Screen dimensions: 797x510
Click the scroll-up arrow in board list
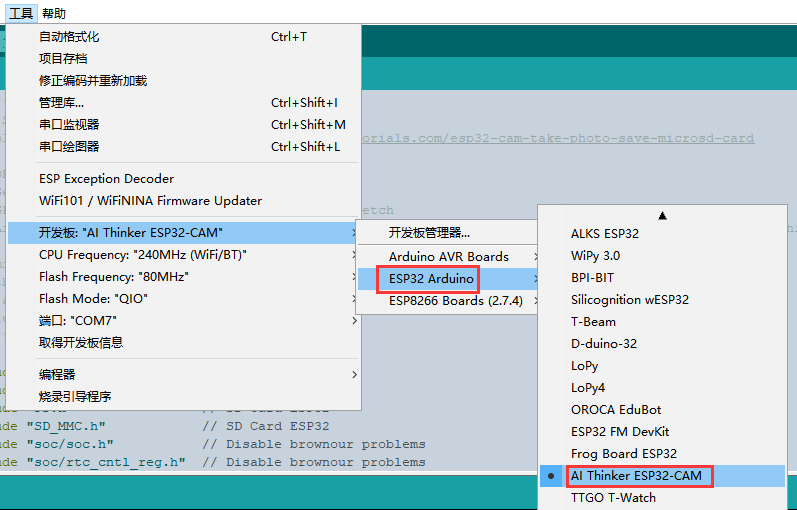[662, 216]
